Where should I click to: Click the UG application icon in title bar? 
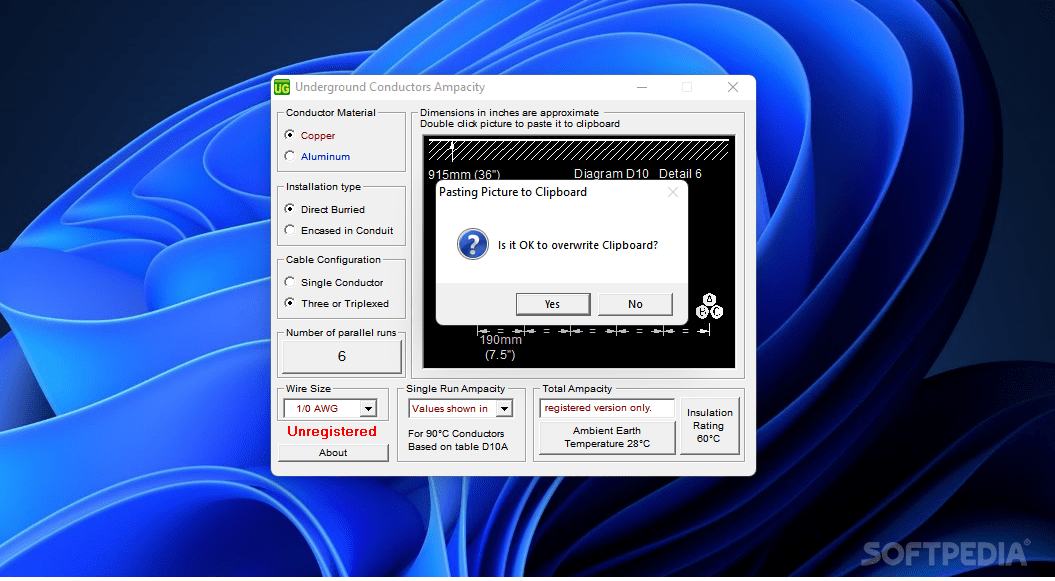click(282, 87)
